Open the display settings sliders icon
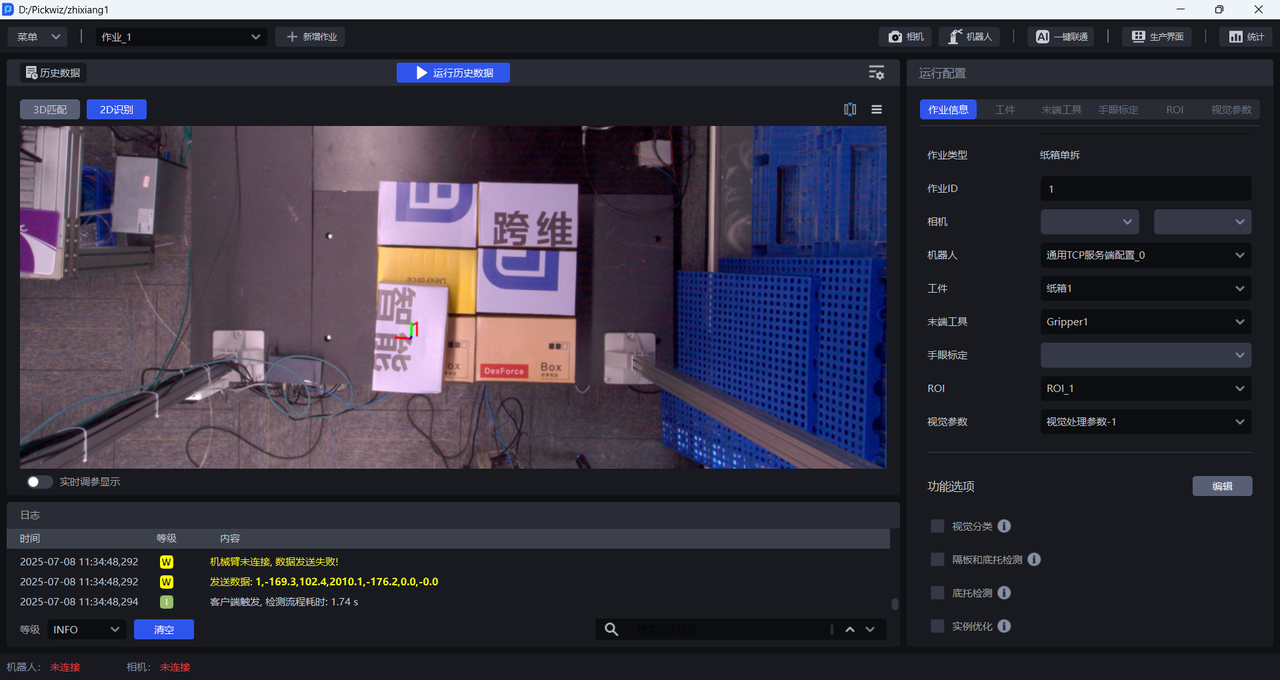Screen dimensions: 1280x680 pyautogui.click(x=876, y=73)
